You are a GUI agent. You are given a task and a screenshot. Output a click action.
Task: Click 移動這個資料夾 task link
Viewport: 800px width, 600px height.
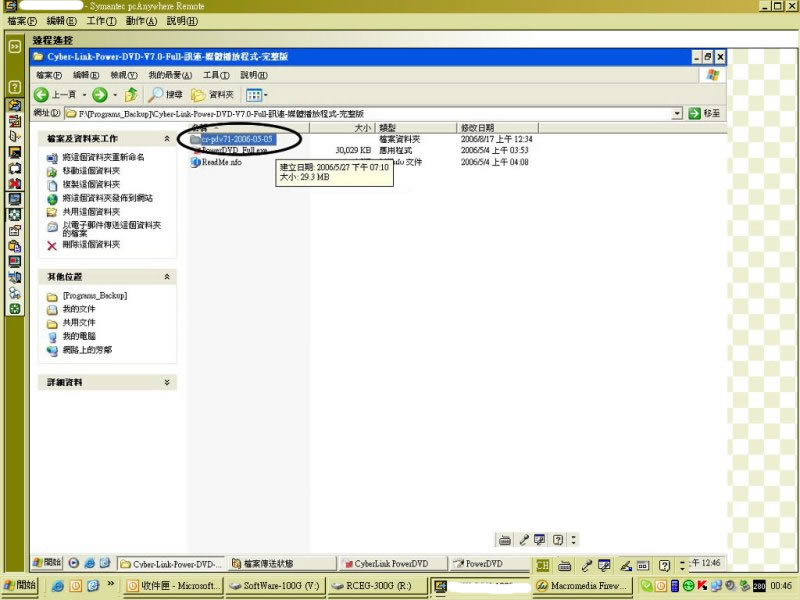point(91,171)
